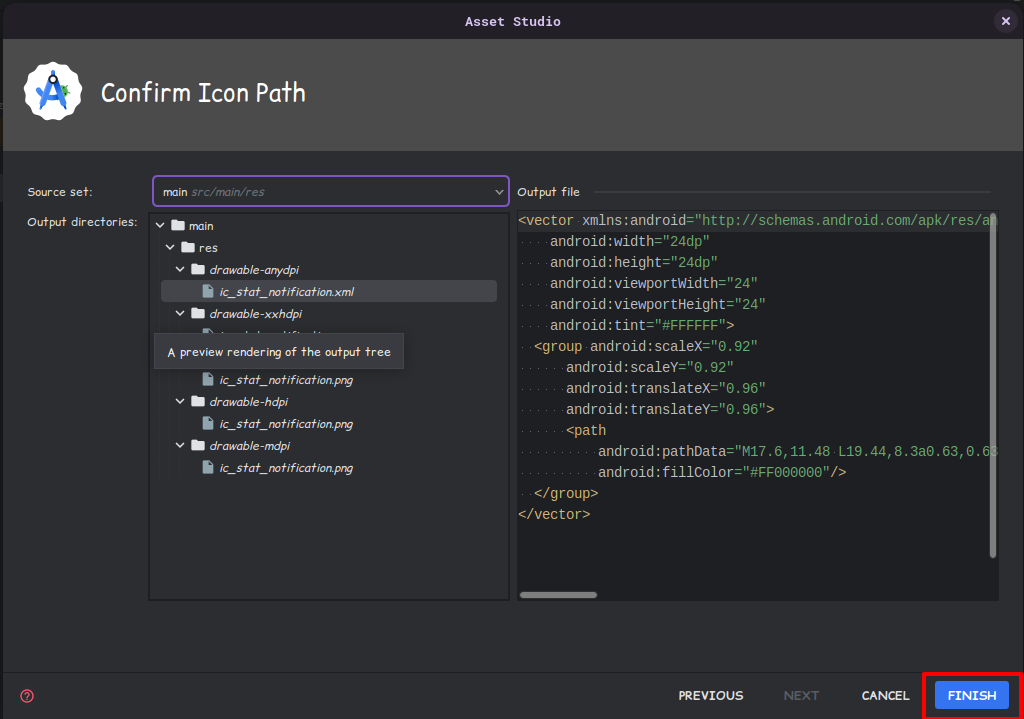Click the horizontal scrollbar in output file

558,595
